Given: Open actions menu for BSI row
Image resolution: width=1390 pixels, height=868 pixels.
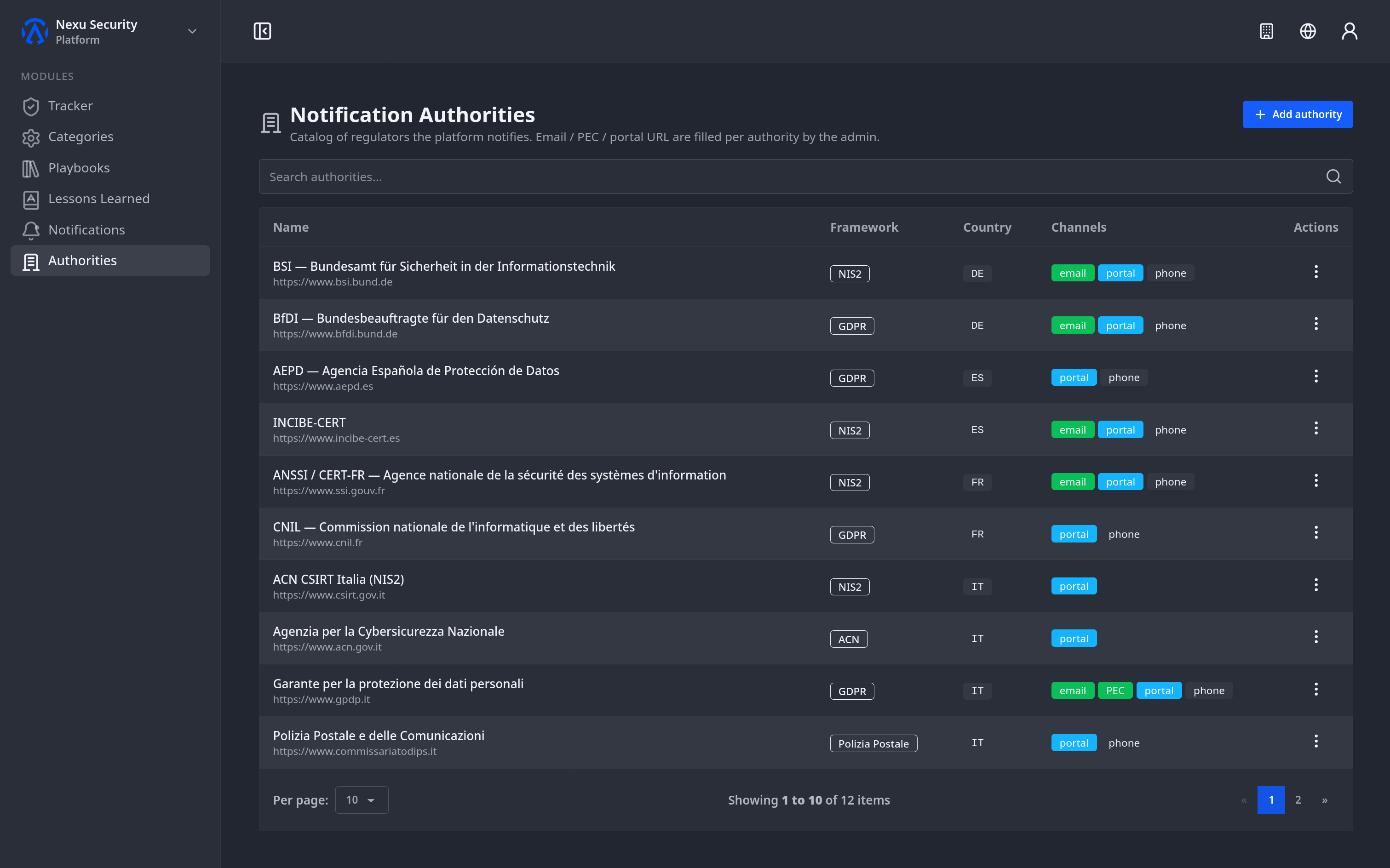Looking at the screenshot, I should tap(1316, 272).
